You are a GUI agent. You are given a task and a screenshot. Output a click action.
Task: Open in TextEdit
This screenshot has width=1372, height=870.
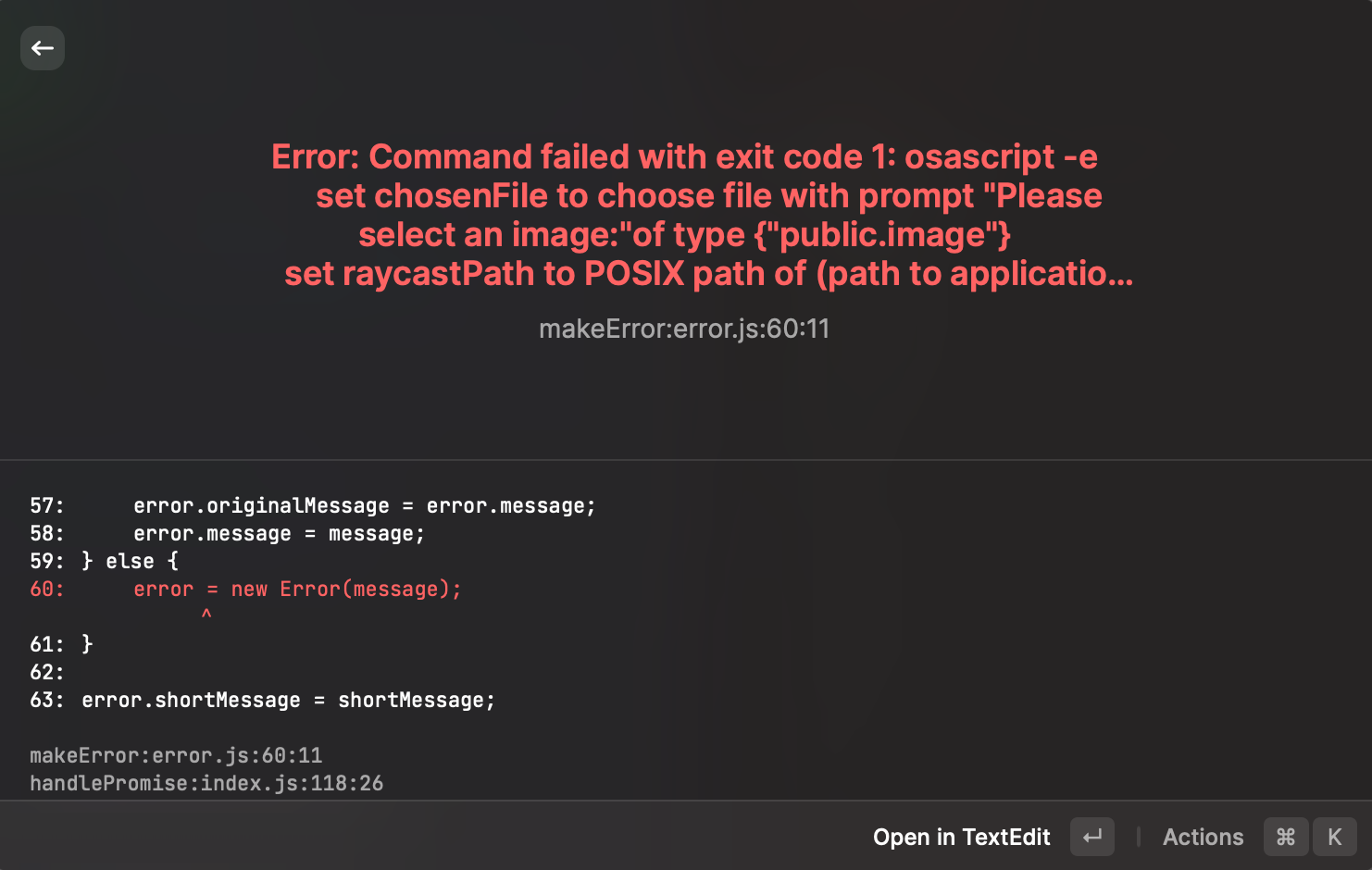961,837
